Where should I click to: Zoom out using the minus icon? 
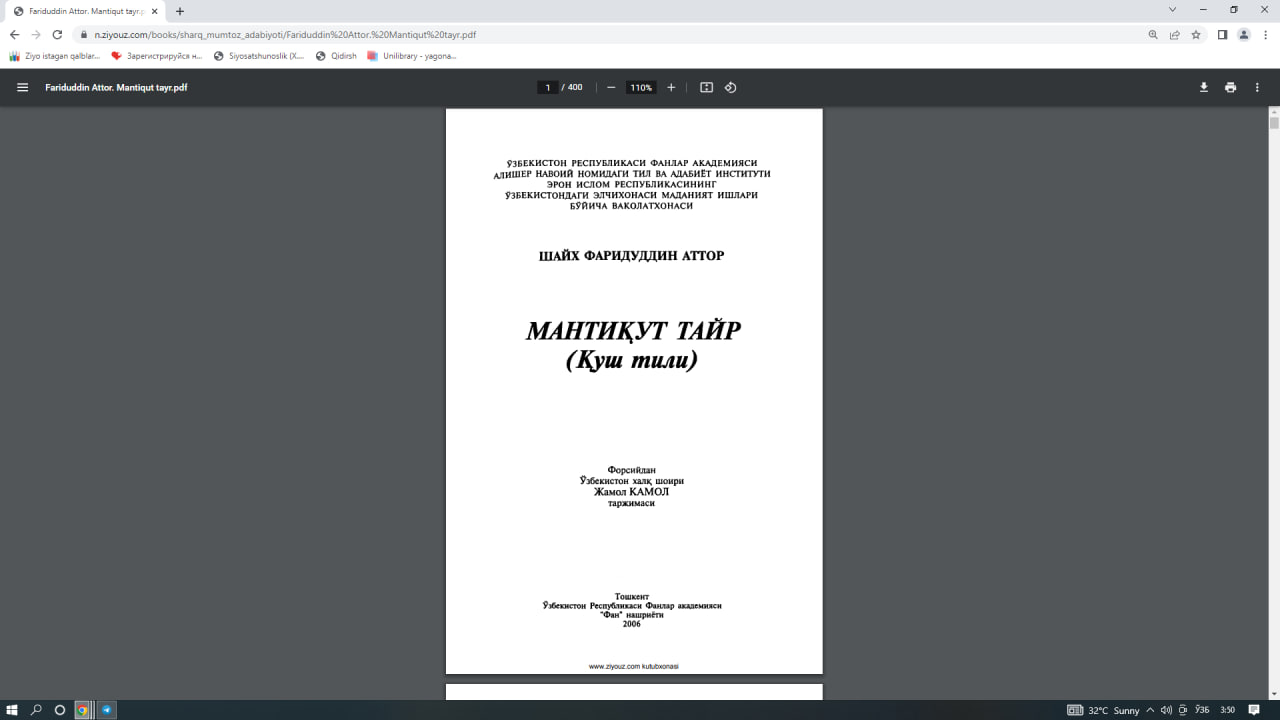[x=610, y=87]
